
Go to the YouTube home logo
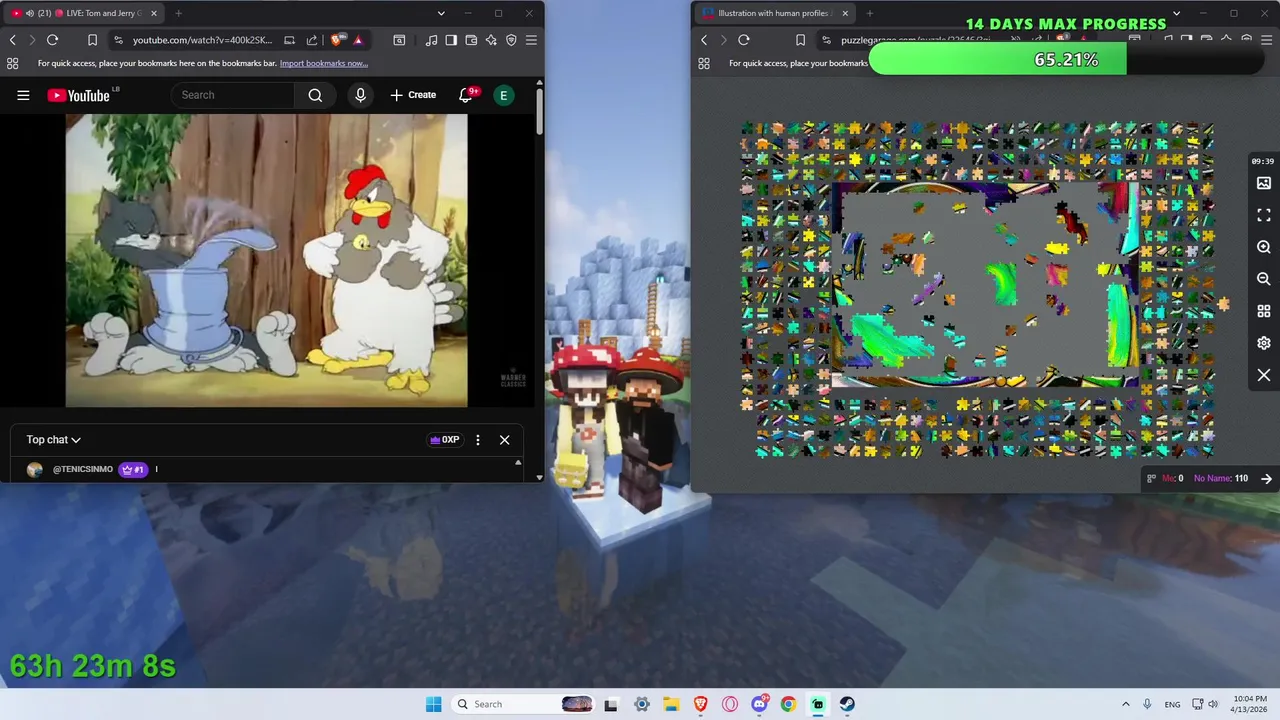[79, 95]
